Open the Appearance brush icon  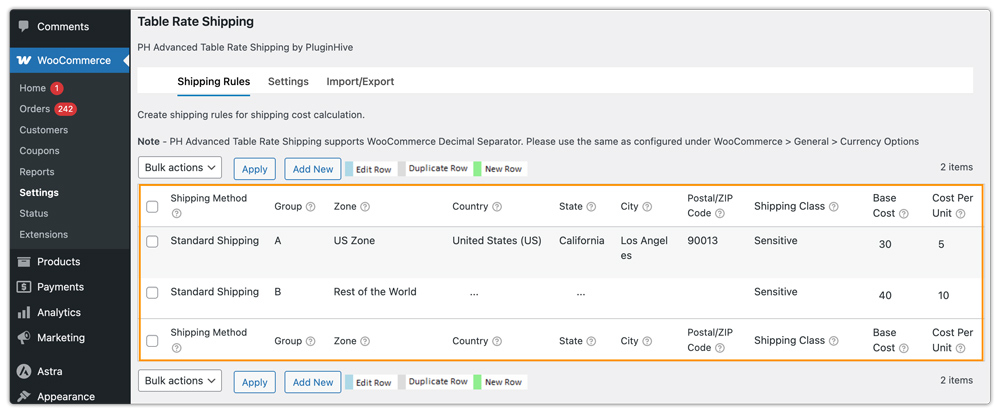(x=24, y=396)
